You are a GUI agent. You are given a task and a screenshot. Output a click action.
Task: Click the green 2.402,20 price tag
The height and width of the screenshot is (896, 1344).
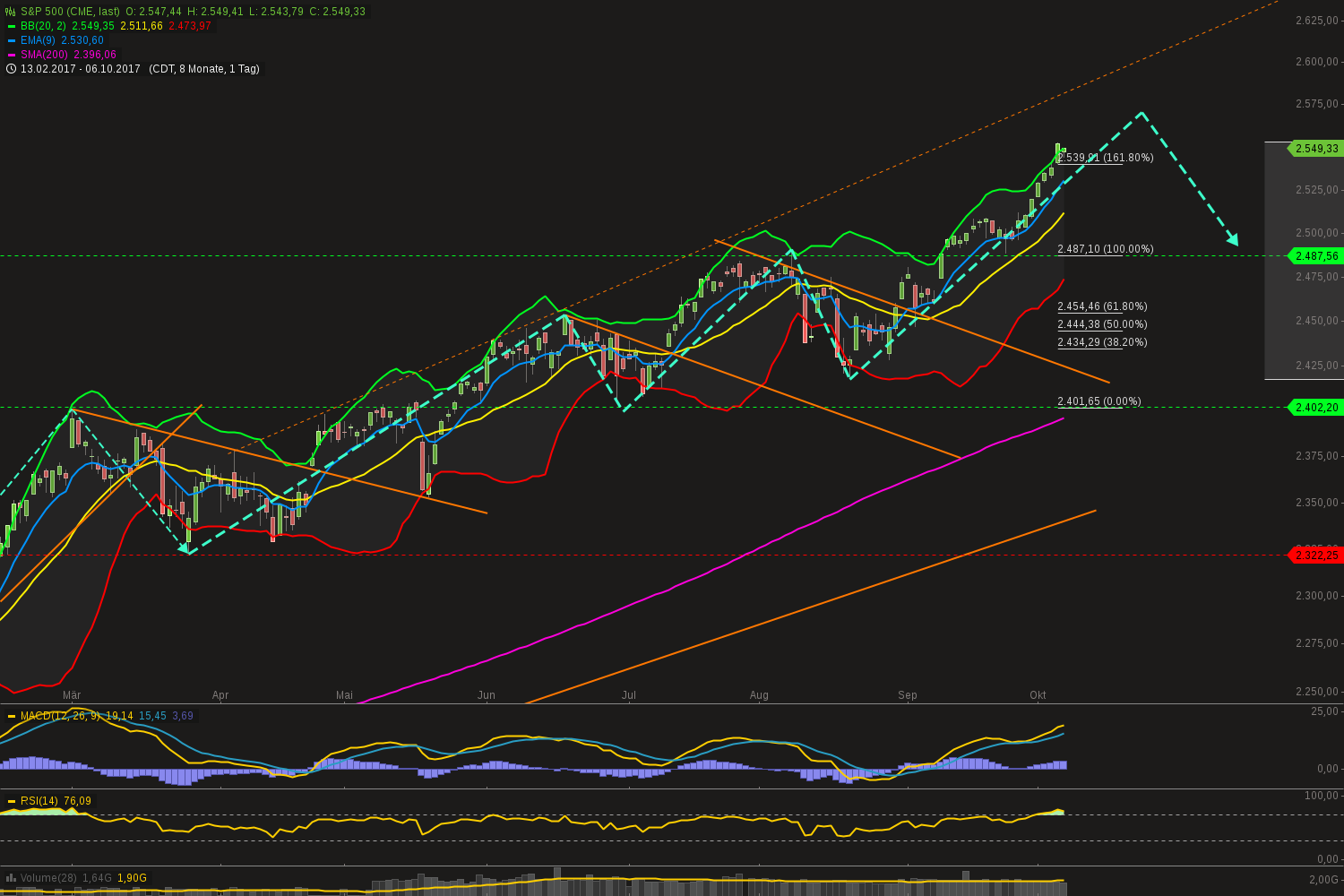click(x=1314, y=408)
